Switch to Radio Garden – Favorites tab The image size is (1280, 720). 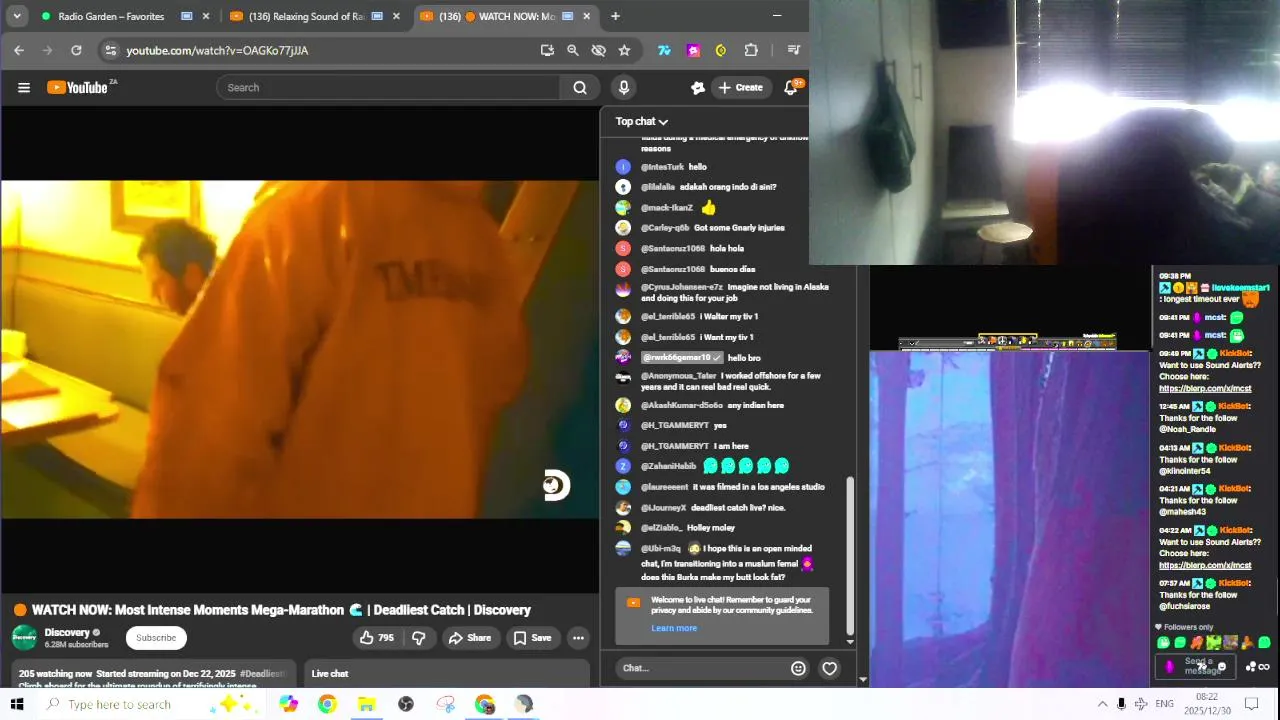pyautogui.click(x=111, y=16)
